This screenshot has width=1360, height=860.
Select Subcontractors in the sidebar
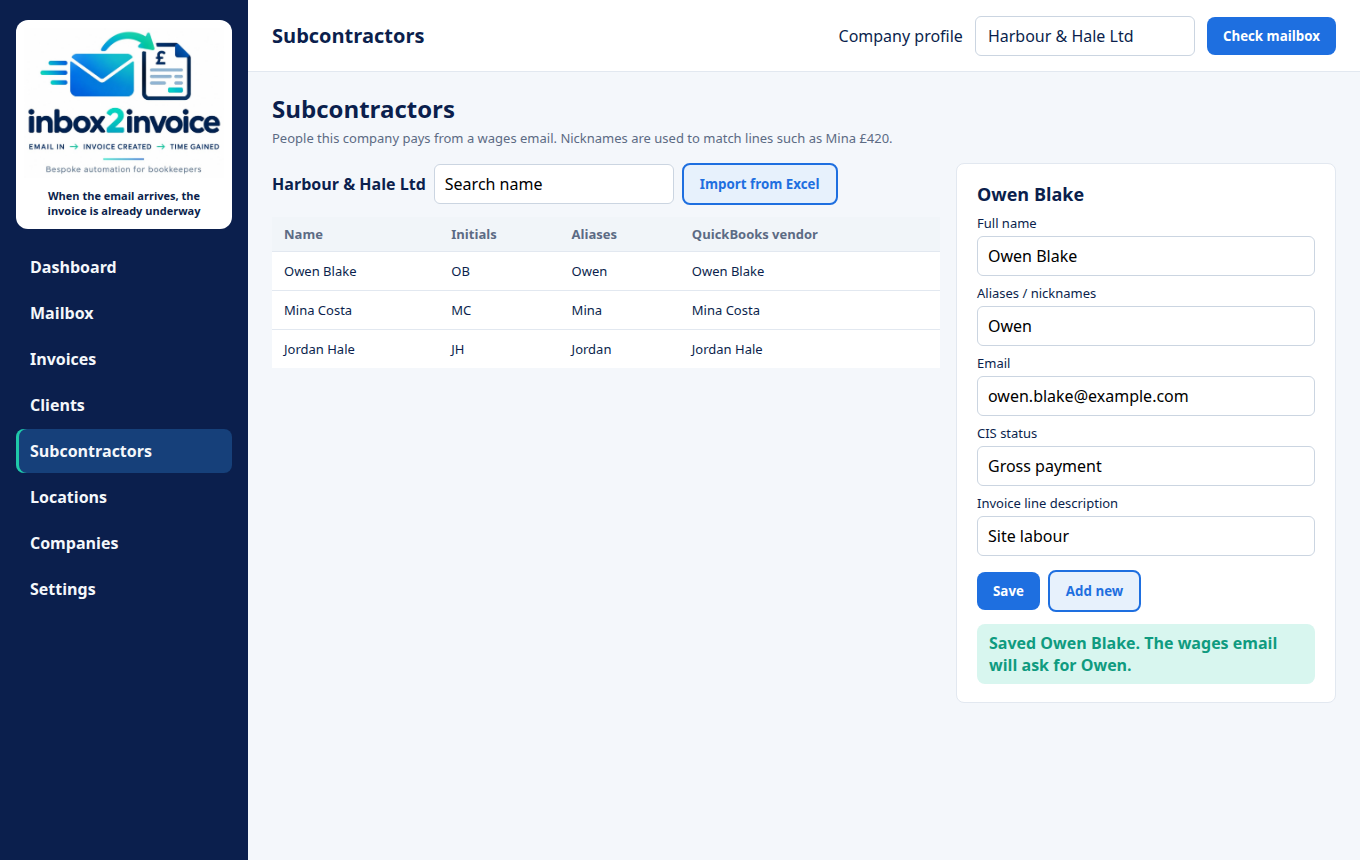124,451
